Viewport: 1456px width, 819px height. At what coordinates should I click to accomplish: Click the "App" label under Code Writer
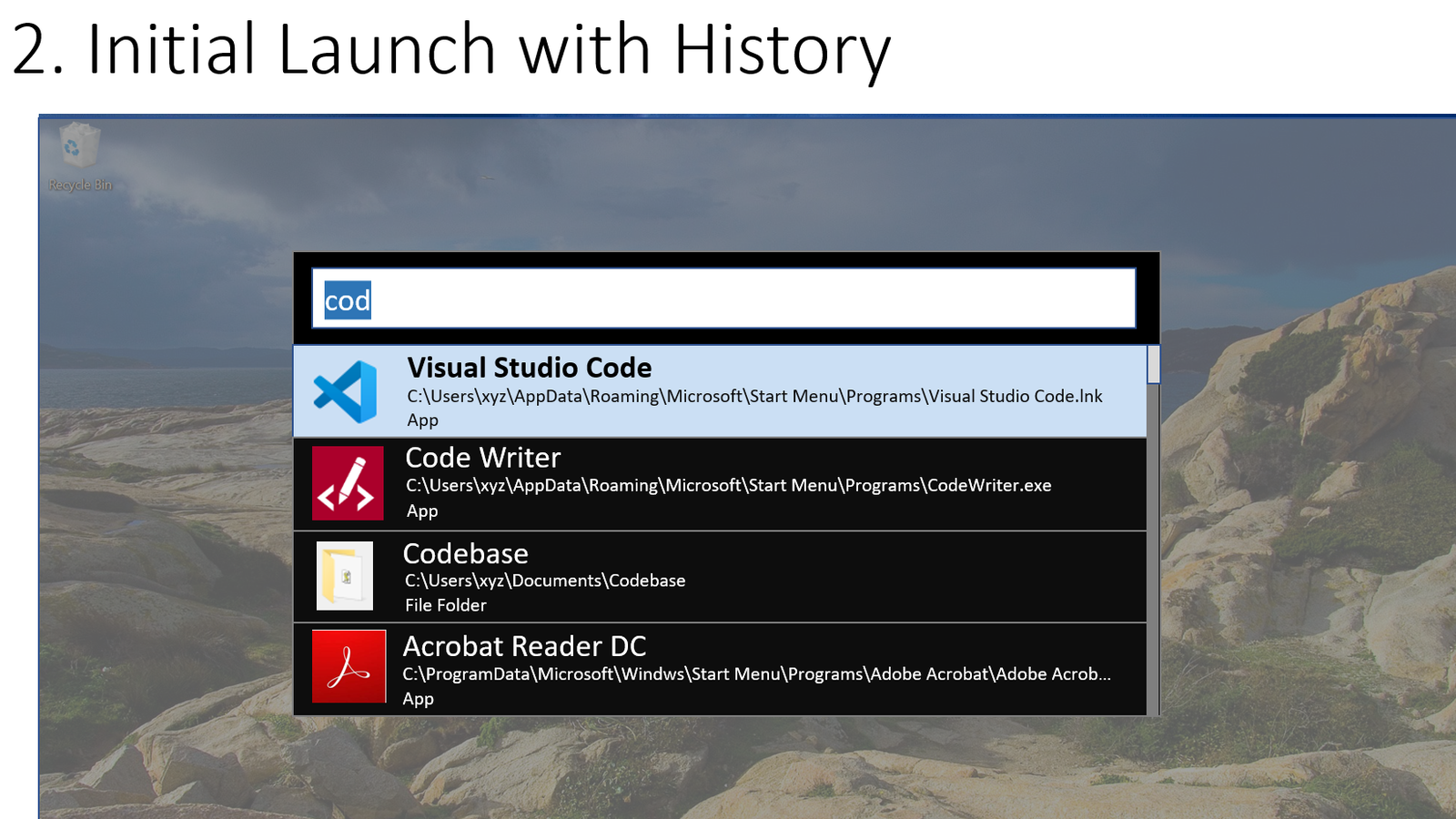422,511
